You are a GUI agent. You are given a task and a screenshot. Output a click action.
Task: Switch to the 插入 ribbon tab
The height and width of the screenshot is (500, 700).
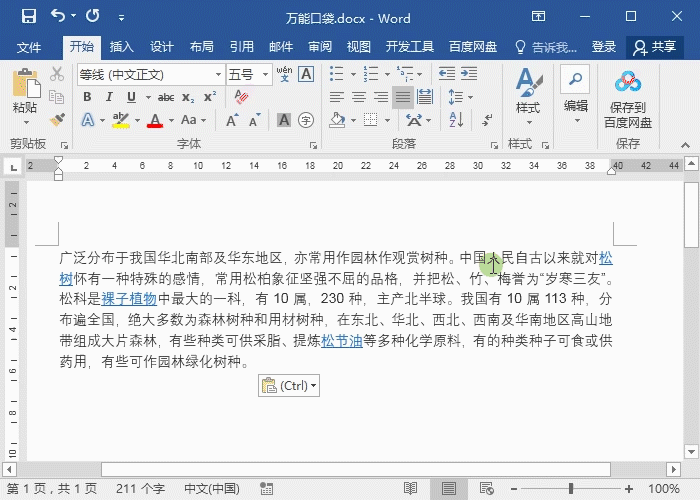pos(121,47)
